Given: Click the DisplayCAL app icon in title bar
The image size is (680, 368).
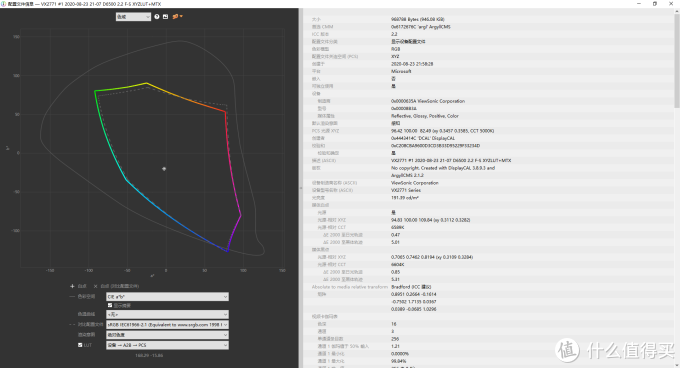Looking at the screenshot, I should click(x=3, y=3).
